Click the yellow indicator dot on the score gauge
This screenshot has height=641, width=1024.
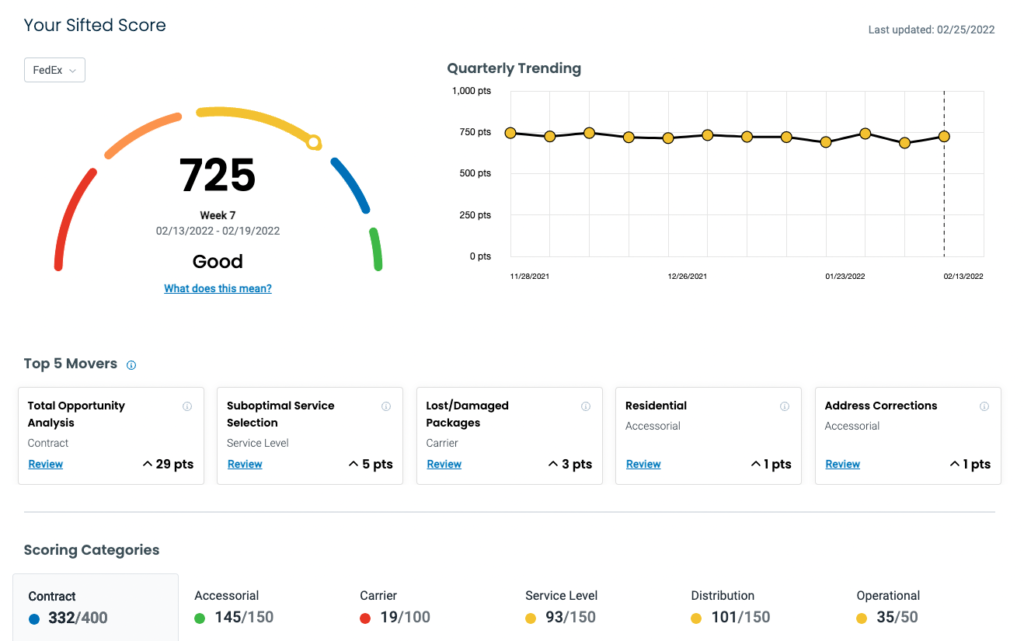pyautogui.click(x=314, y=143)
